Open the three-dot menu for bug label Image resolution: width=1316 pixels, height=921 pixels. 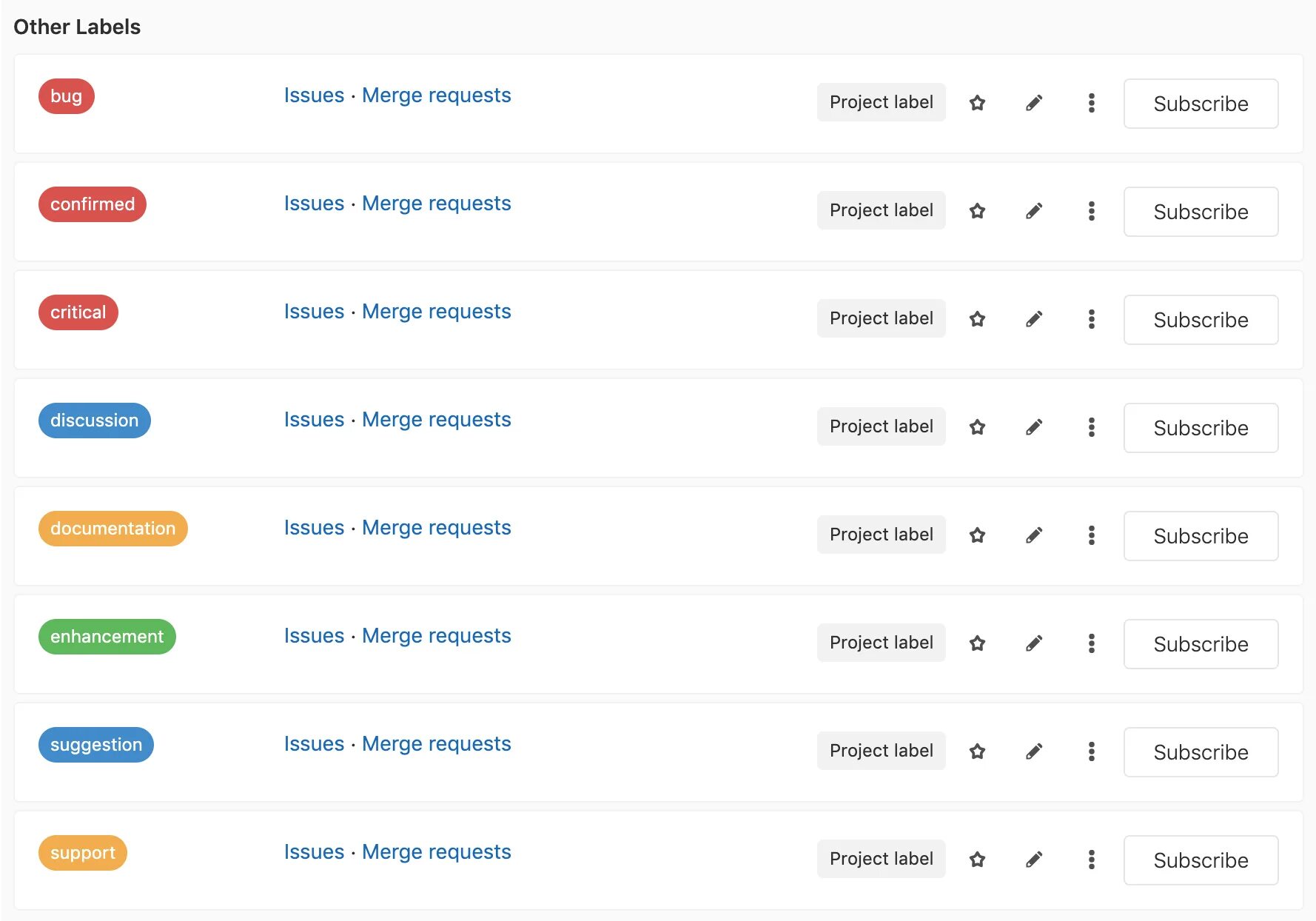click(1091, 103)
